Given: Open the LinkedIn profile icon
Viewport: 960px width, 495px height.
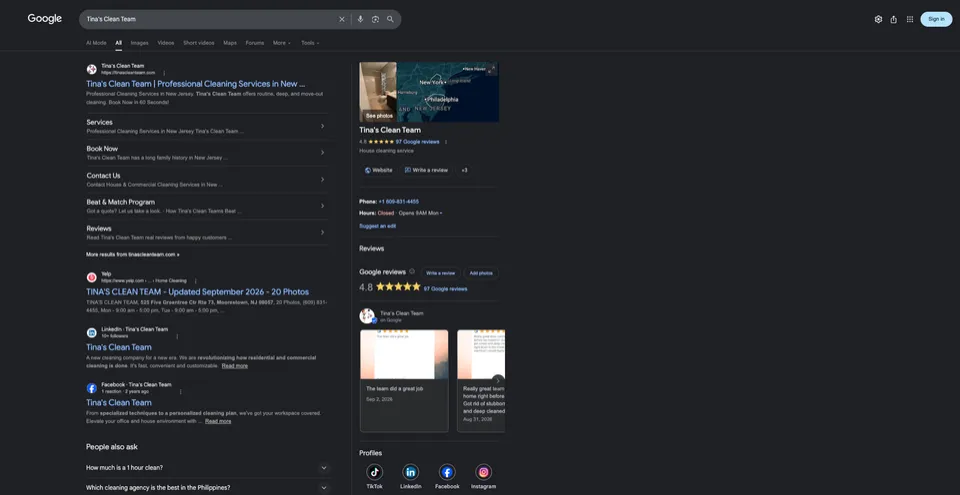Looking at the screenshot, I should click(x=411, y=472).
